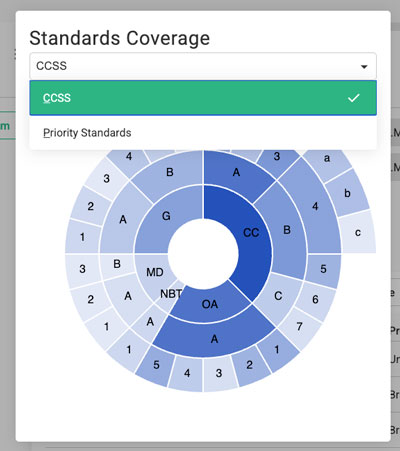Click the MD domain segment
The image size is (400, 451).
tap(155, 272)
